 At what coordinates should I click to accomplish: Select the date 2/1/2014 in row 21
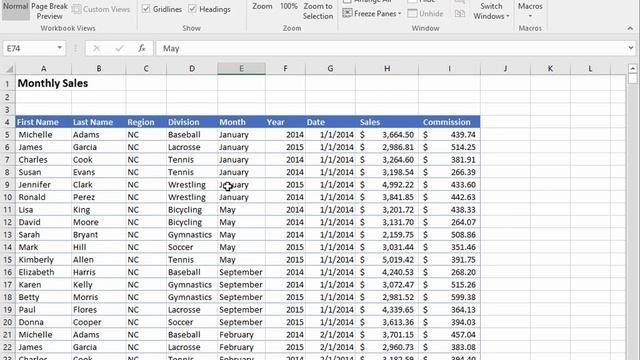[x=330, y=335]
